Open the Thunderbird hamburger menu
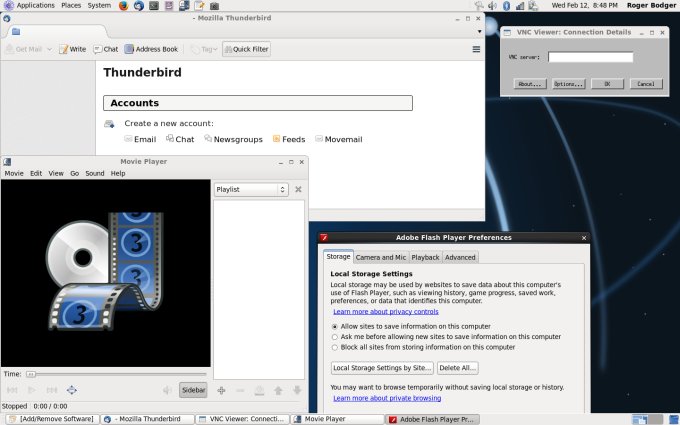The width and height of the screenshot is (680, 425). pyautogui.click(x=476, y=49)
